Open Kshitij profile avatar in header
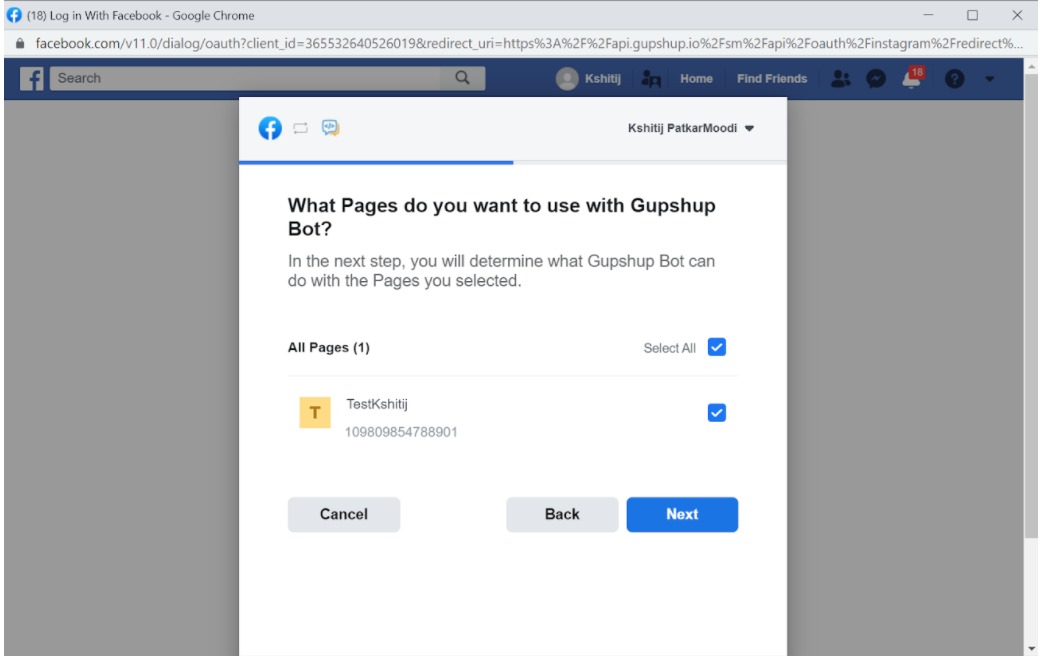 pyautogui.click(x=566, y=78)
